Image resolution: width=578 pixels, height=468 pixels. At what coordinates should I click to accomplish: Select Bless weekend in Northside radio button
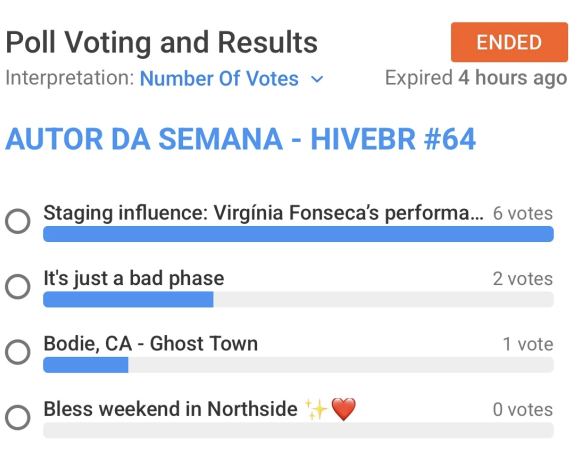click(18, 417)
